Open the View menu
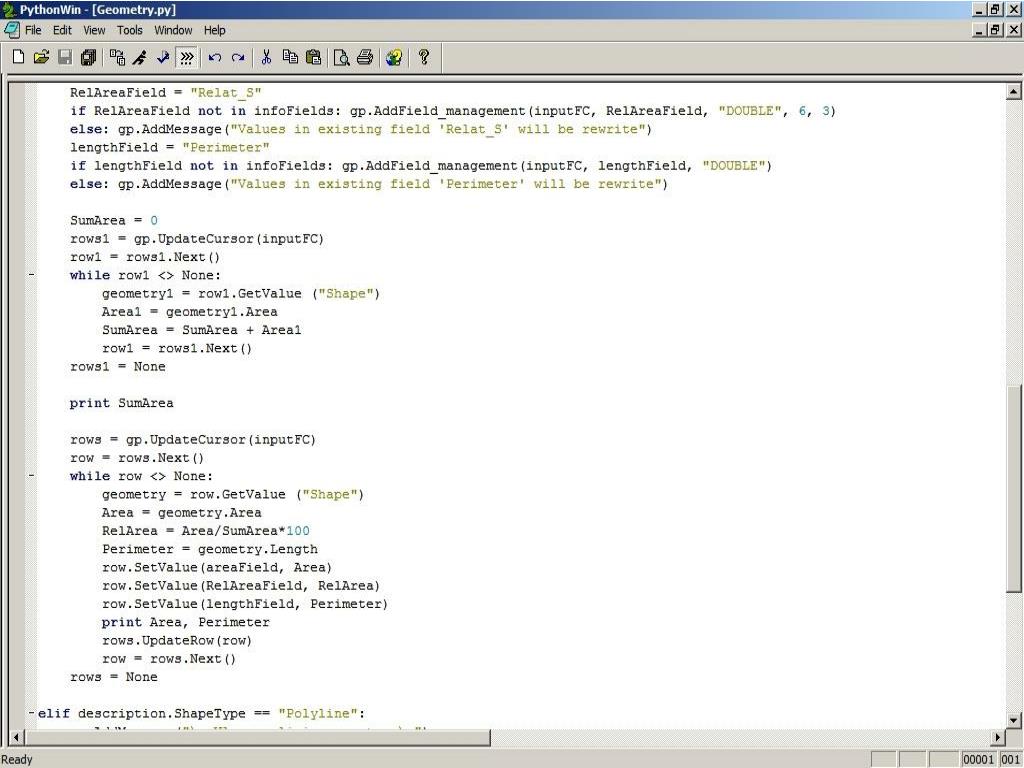 point(94,30)
